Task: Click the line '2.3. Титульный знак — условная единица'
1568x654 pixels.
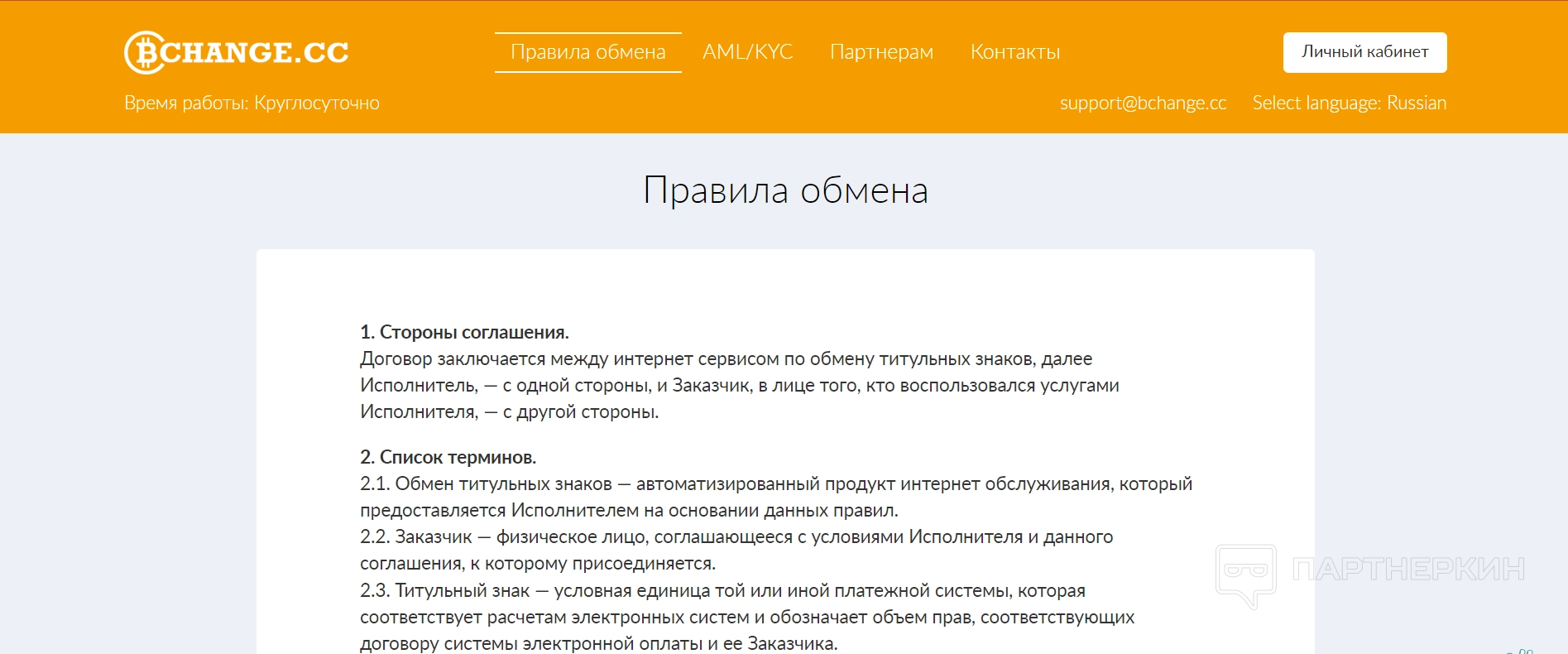Action: point(722,591)
